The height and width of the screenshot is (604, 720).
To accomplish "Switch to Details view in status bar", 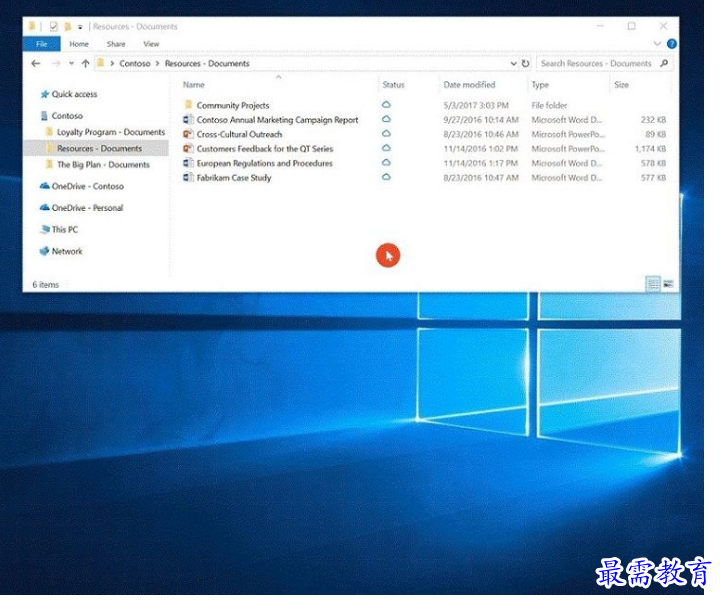I will [652, 285].
